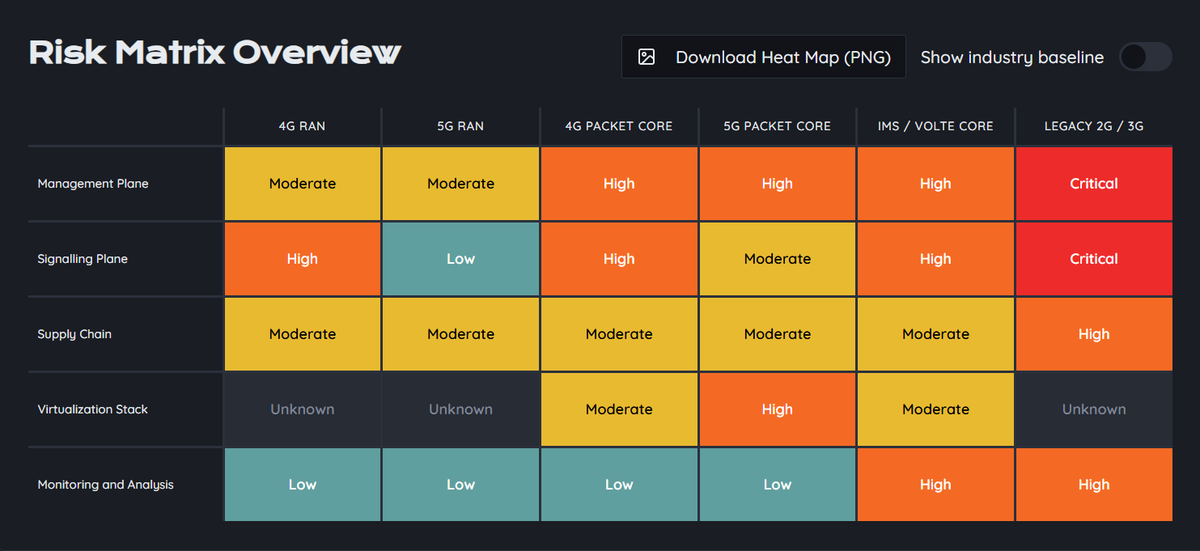Open Signalling Plane 4G RAN High cell

[x=302, y=259]
